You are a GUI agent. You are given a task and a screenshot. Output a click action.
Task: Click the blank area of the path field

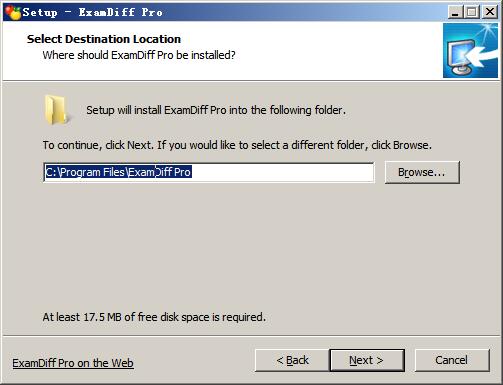[x=283, y=172]
